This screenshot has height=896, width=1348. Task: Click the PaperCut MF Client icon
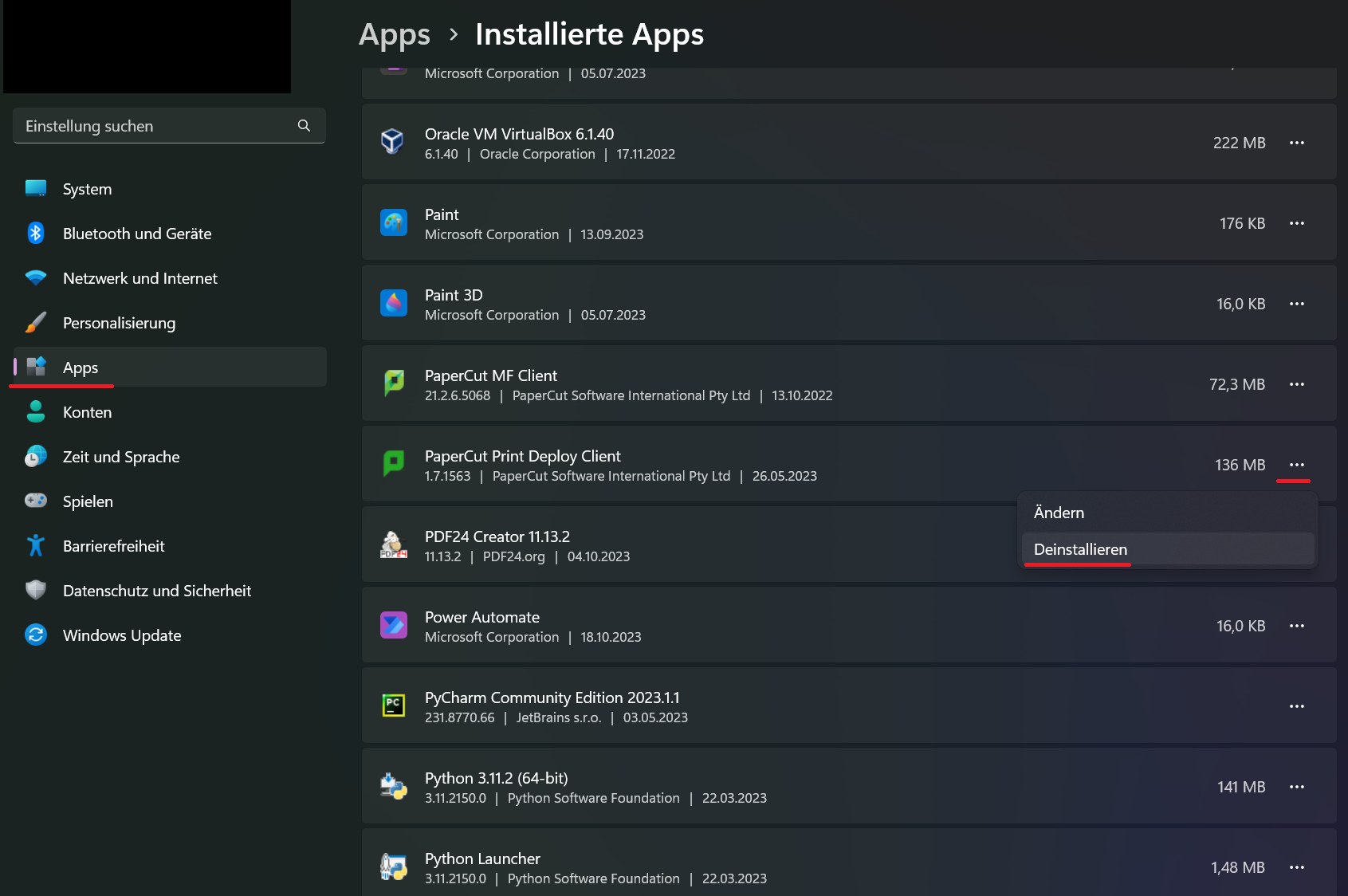click(x=394, y=383)
